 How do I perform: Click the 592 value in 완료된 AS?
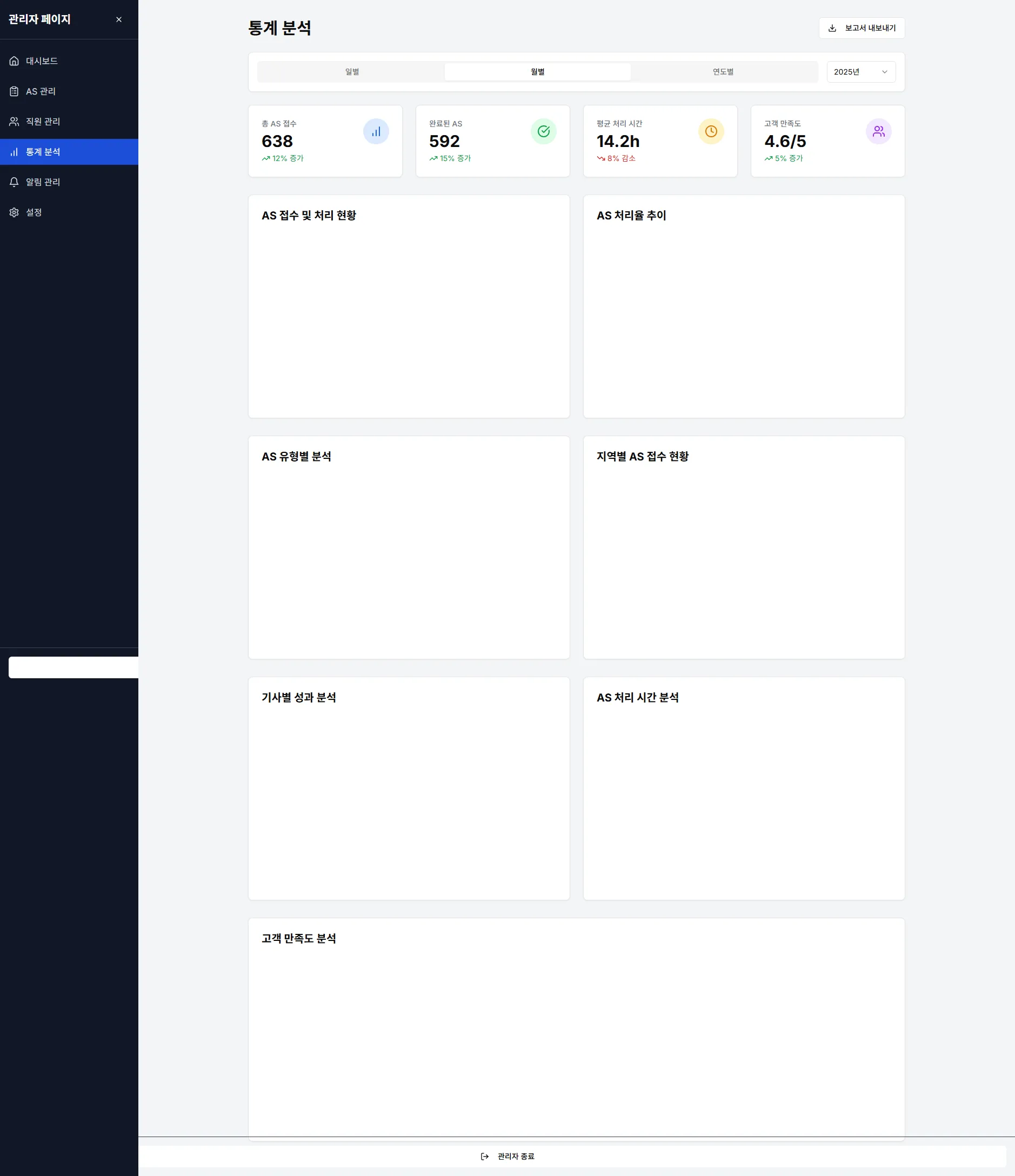(444, 141)
